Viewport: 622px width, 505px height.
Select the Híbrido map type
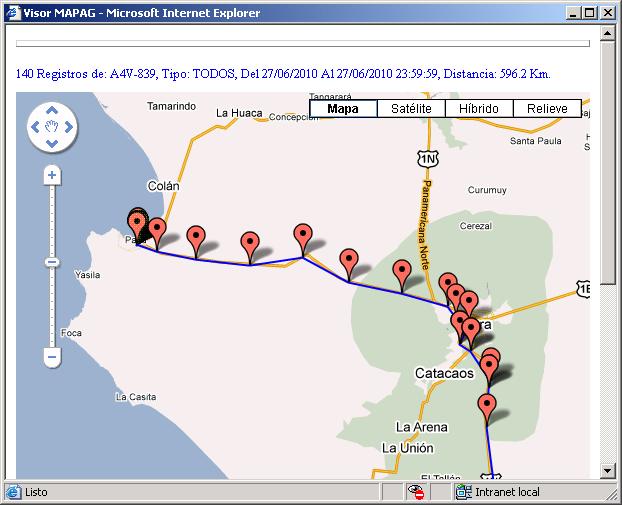click(x=479, y=109)
